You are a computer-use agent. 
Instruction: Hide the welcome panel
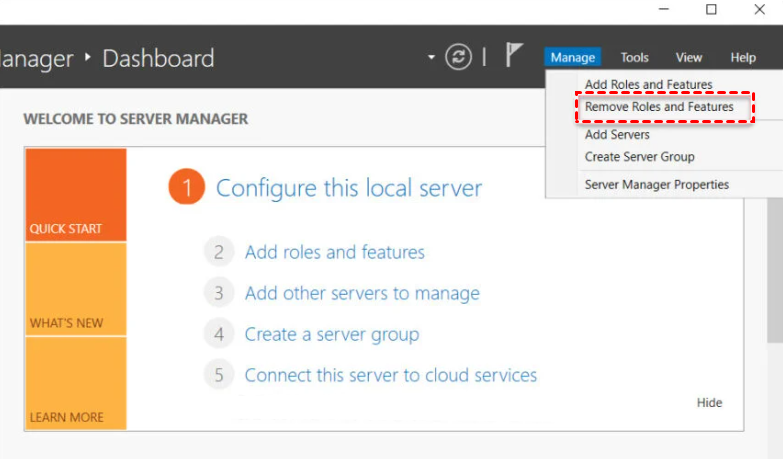click(709, 403)
